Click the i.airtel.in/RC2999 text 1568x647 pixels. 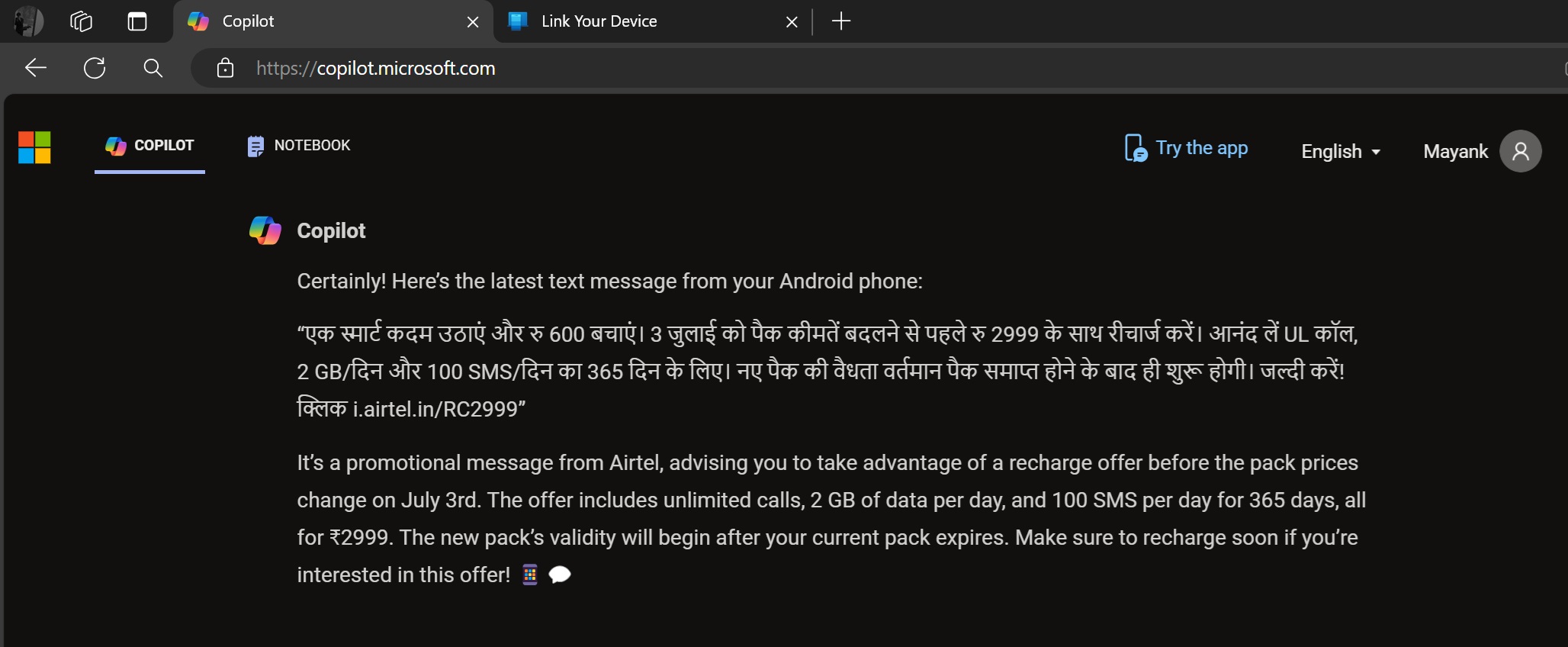(435, 409)
